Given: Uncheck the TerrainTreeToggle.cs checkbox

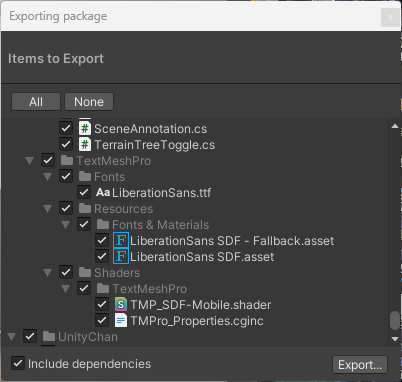Looking at the screenshot, I should click(x=66, y=145).
